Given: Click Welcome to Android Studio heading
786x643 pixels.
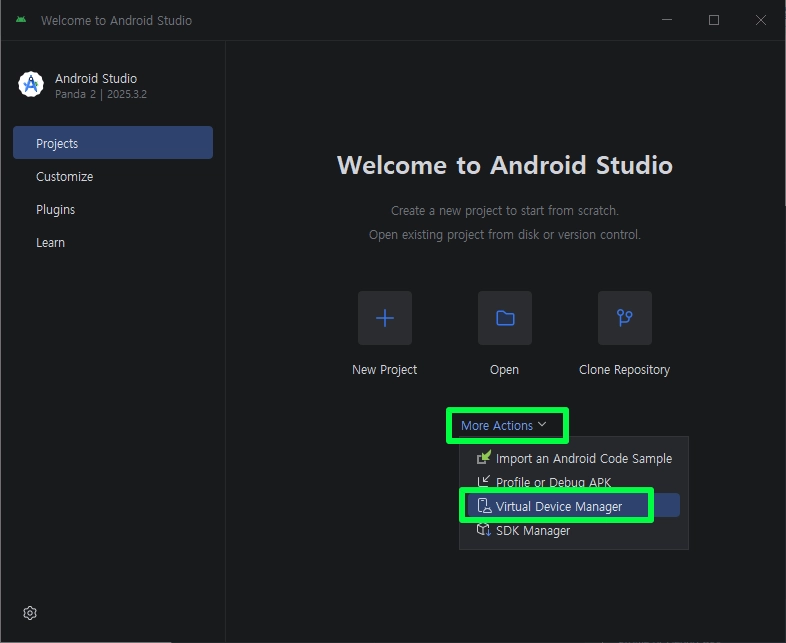Looking at the screenshot, I should [505, 165].
